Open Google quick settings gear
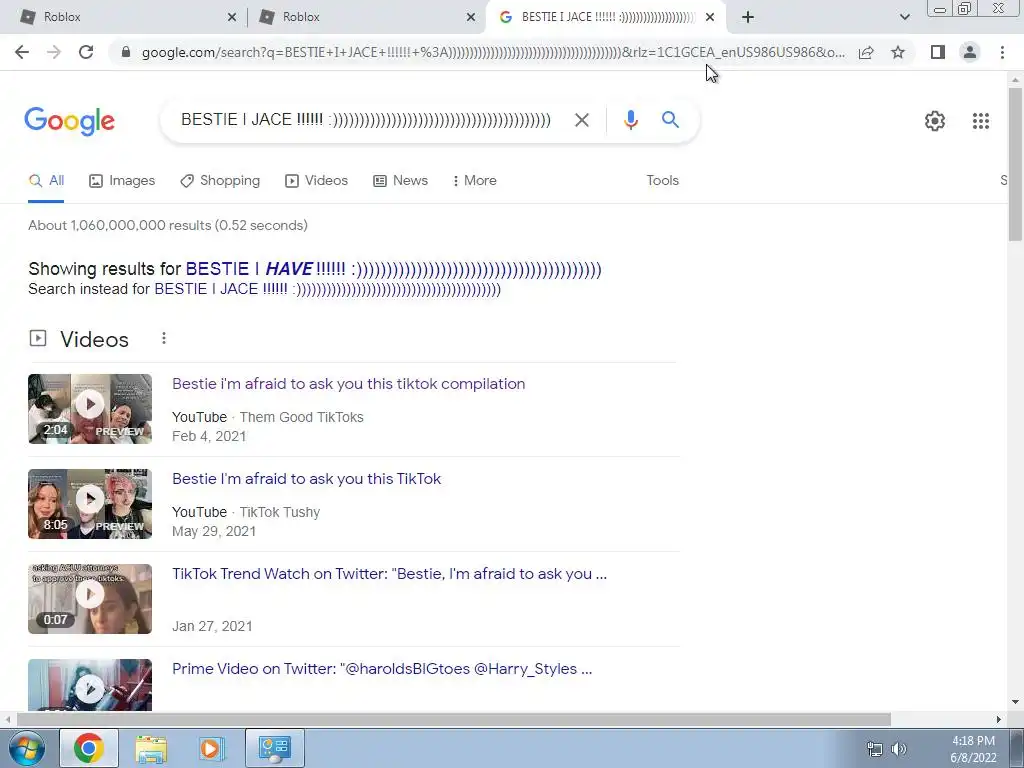Image resolution: width=1024 pixels, height=768 pixels. 935,121
